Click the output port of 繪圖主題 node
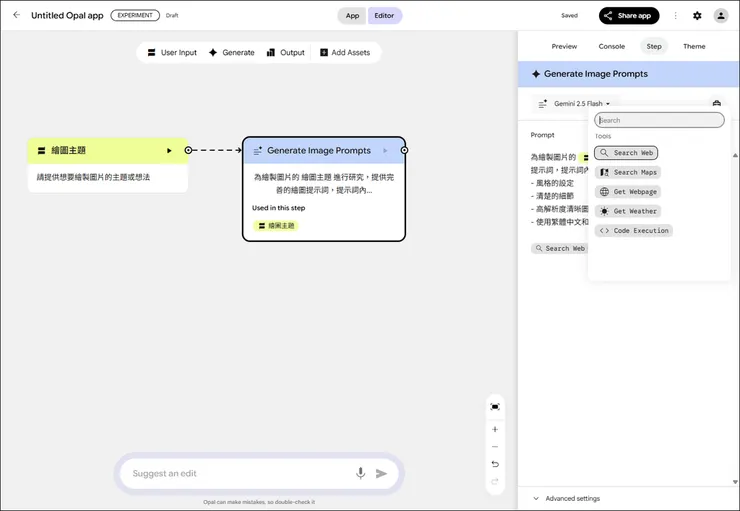This screenshot has height=511, width=740. (x=188, y=150)
